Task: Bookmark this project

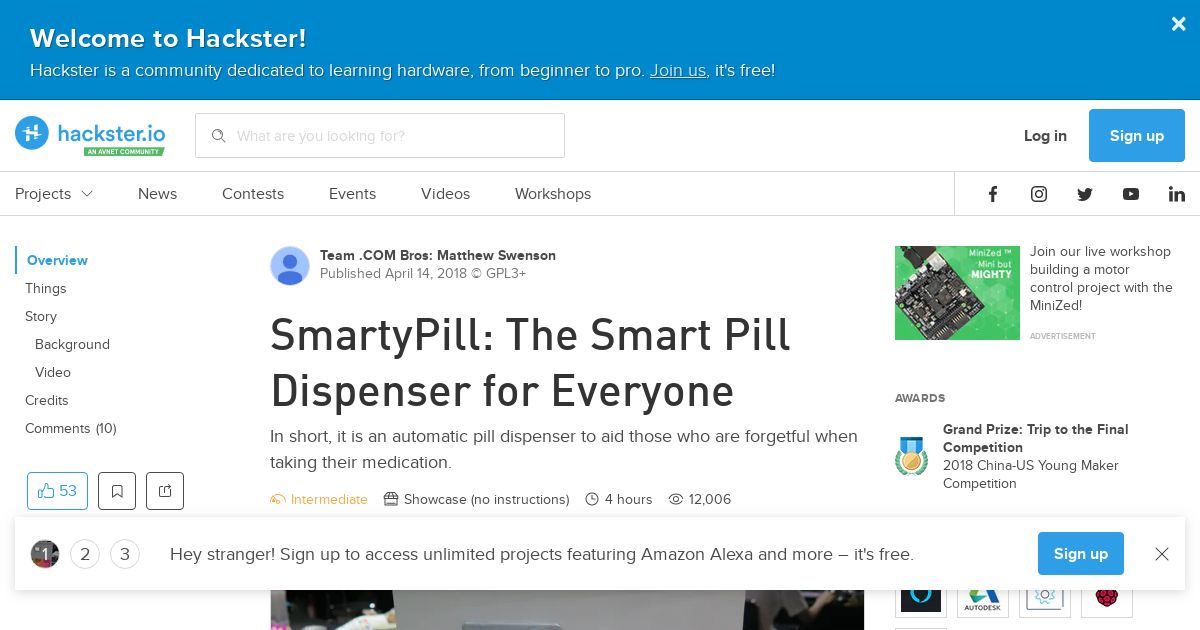Action: (x=117, y=491)
